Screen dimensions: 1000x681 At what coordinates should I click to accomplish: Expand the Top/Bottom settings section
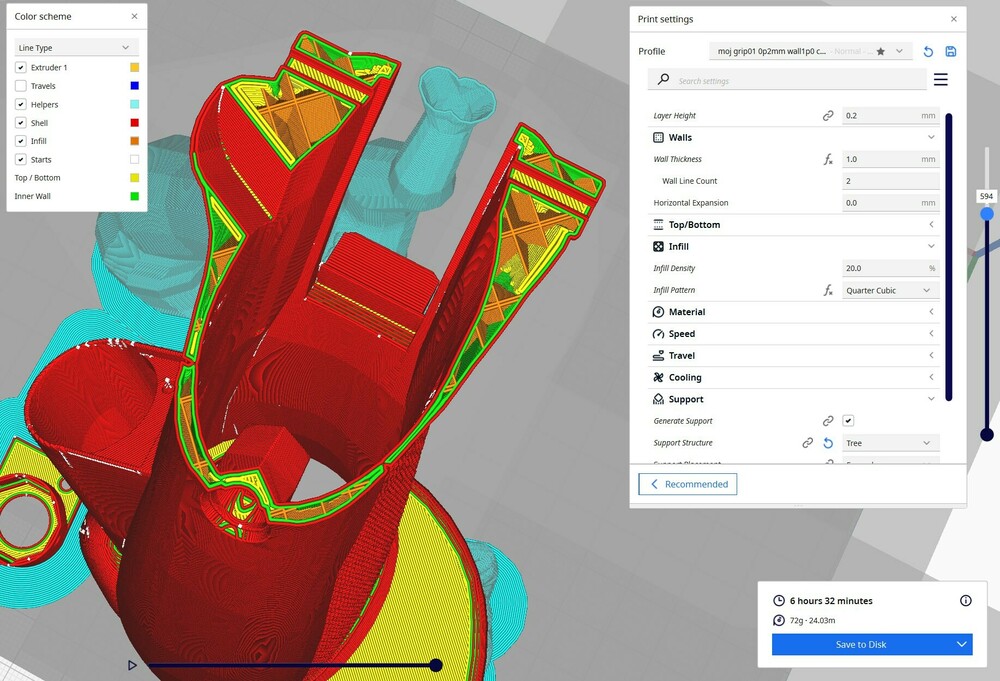931,224
